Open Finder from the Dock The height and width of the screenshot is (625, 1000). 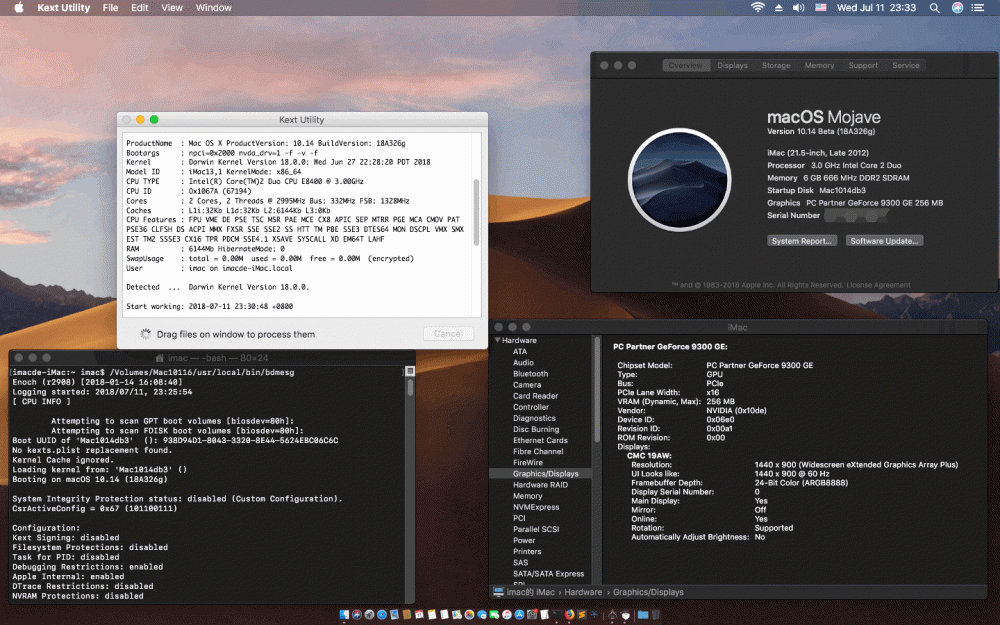click(344, 615)
